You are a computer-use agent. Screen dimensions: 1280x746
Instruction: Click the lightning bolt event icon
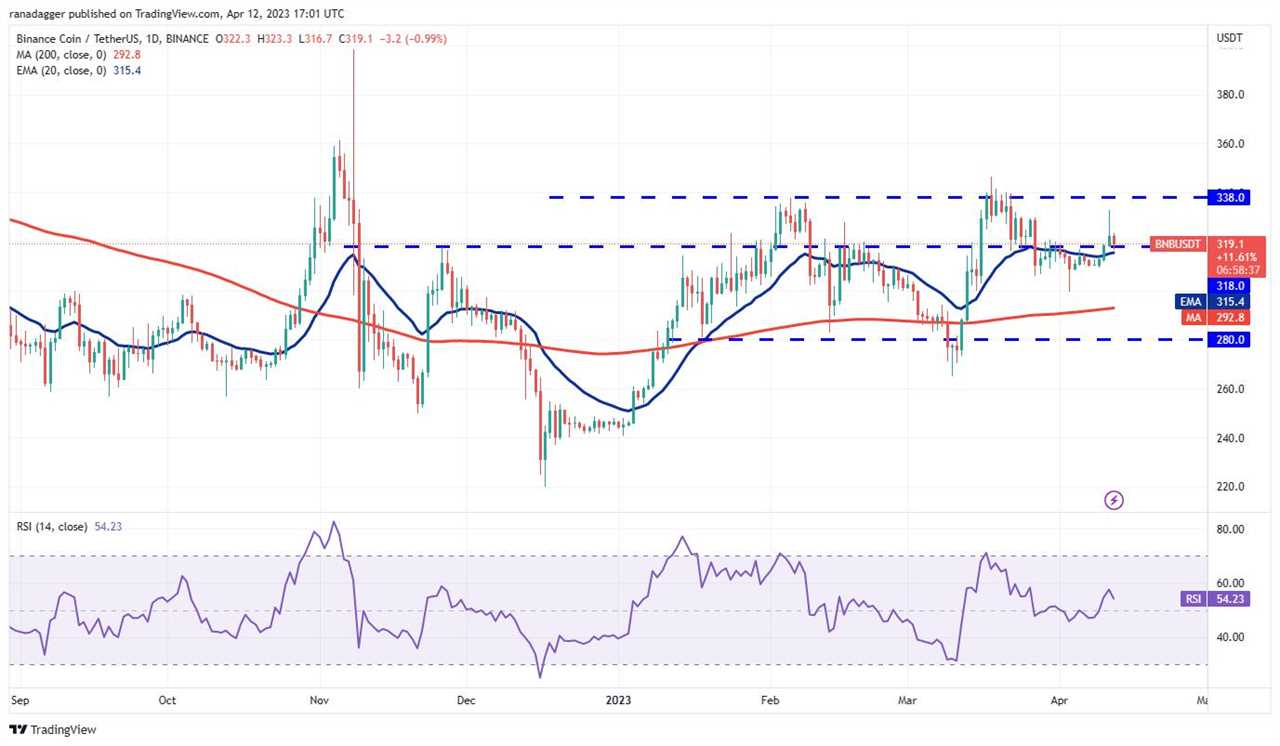[1114, 499]
